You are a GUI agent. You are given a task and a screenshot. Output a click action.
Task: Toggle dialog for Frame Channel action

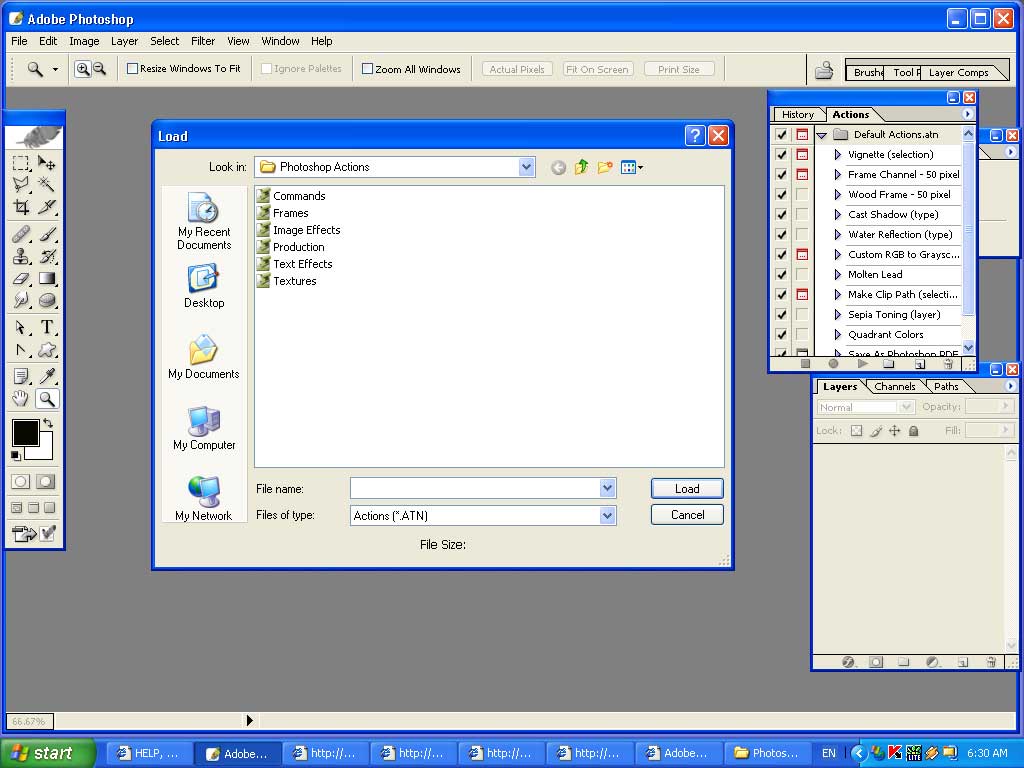click(x=802, y=174)
